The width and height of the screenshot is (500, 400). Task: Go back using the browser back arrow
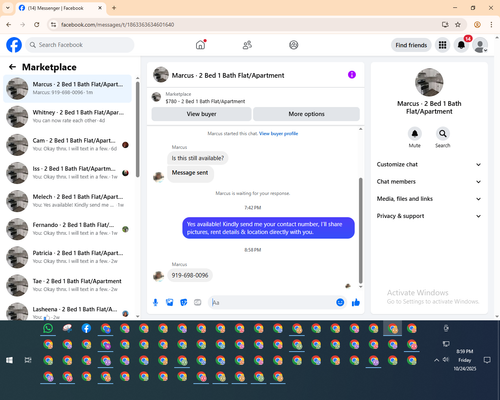pyautogui.click(x=9, y=25)
